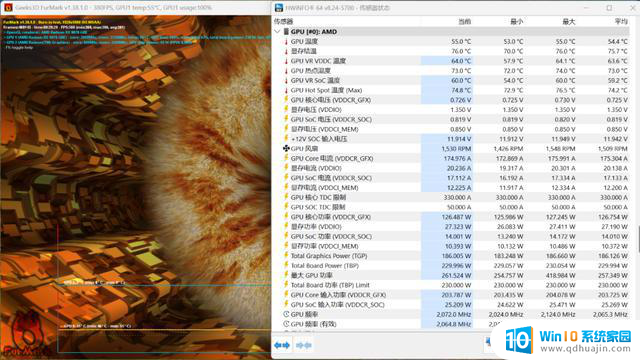
Task: Select the GPU SoC 电流 (VDDCR_SOC) label
Action: (331, 178)
